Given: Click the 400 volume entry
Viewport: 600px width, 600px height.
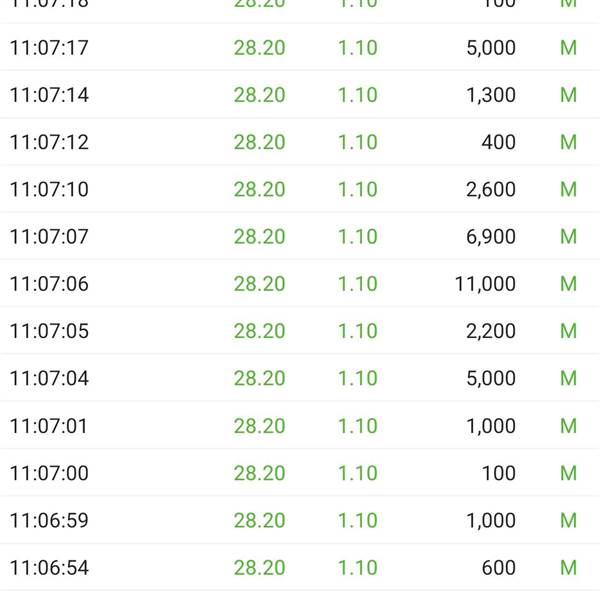Looking at the screenshot, I should click(498, 142).
